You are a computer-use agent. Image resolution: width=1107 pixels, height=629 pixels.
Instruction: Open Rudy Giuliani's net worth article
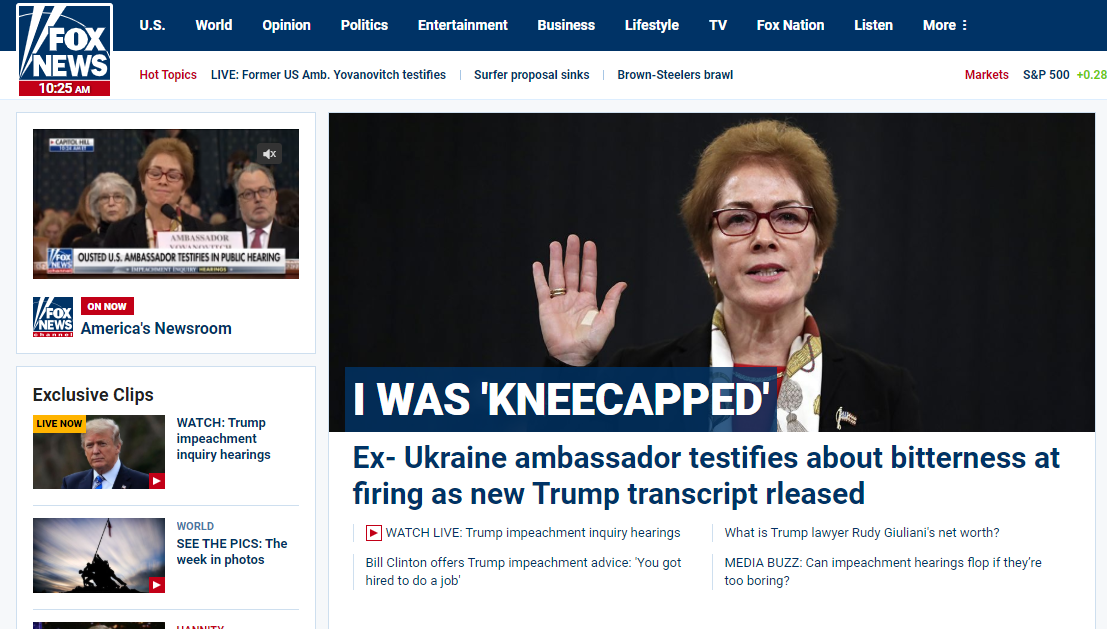[x=861, y=533]
